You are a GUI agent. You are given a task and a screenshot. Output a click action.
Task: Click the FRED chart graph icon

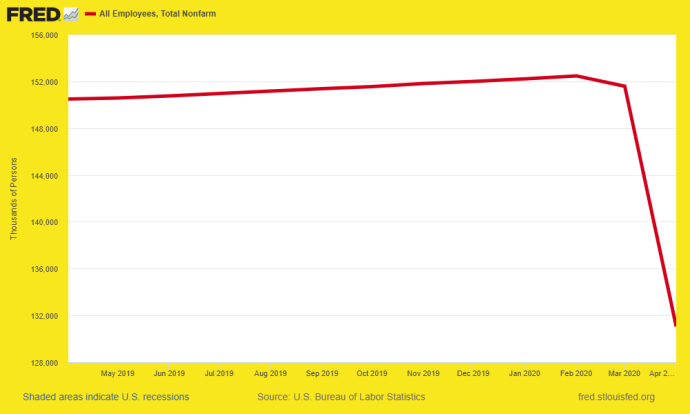[x=71, y=14]
